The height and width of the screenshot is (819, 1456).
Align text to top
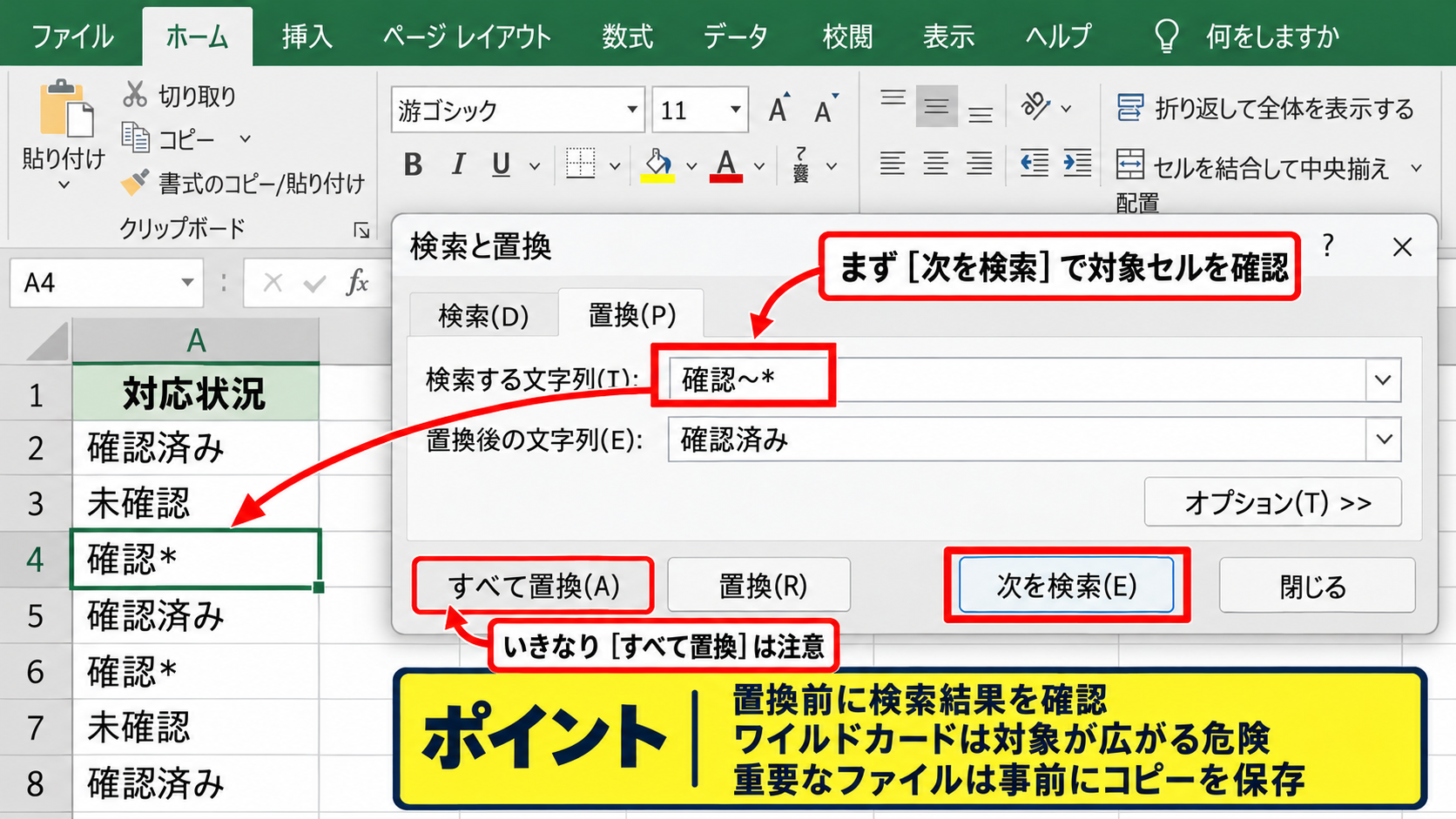click(893, 98)
